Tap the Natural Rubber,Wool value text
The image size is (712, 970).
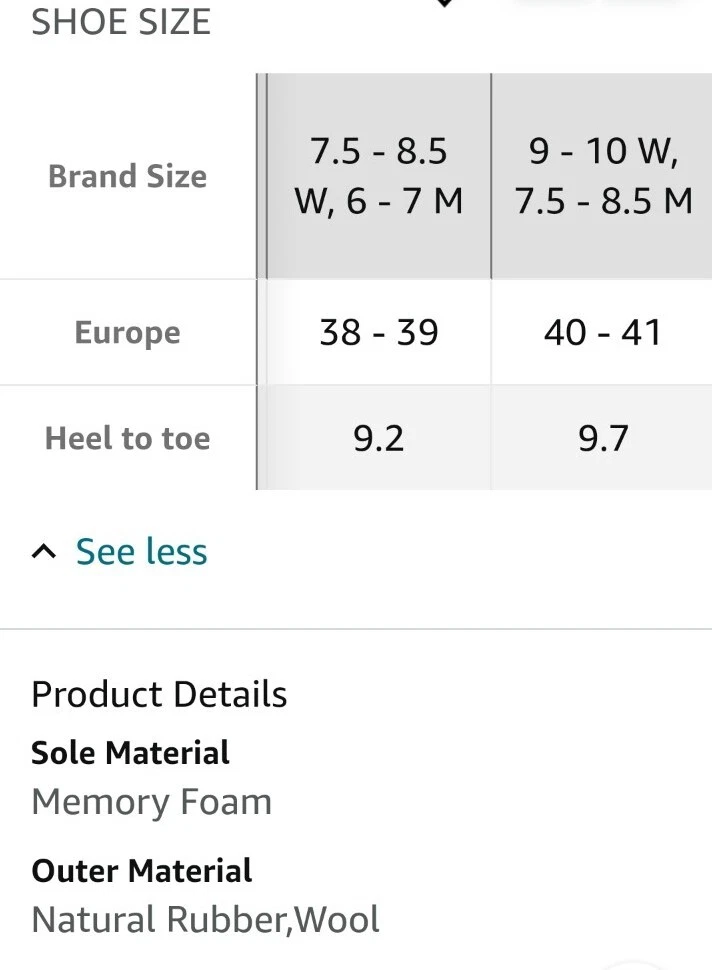click(x=205, y=920)
